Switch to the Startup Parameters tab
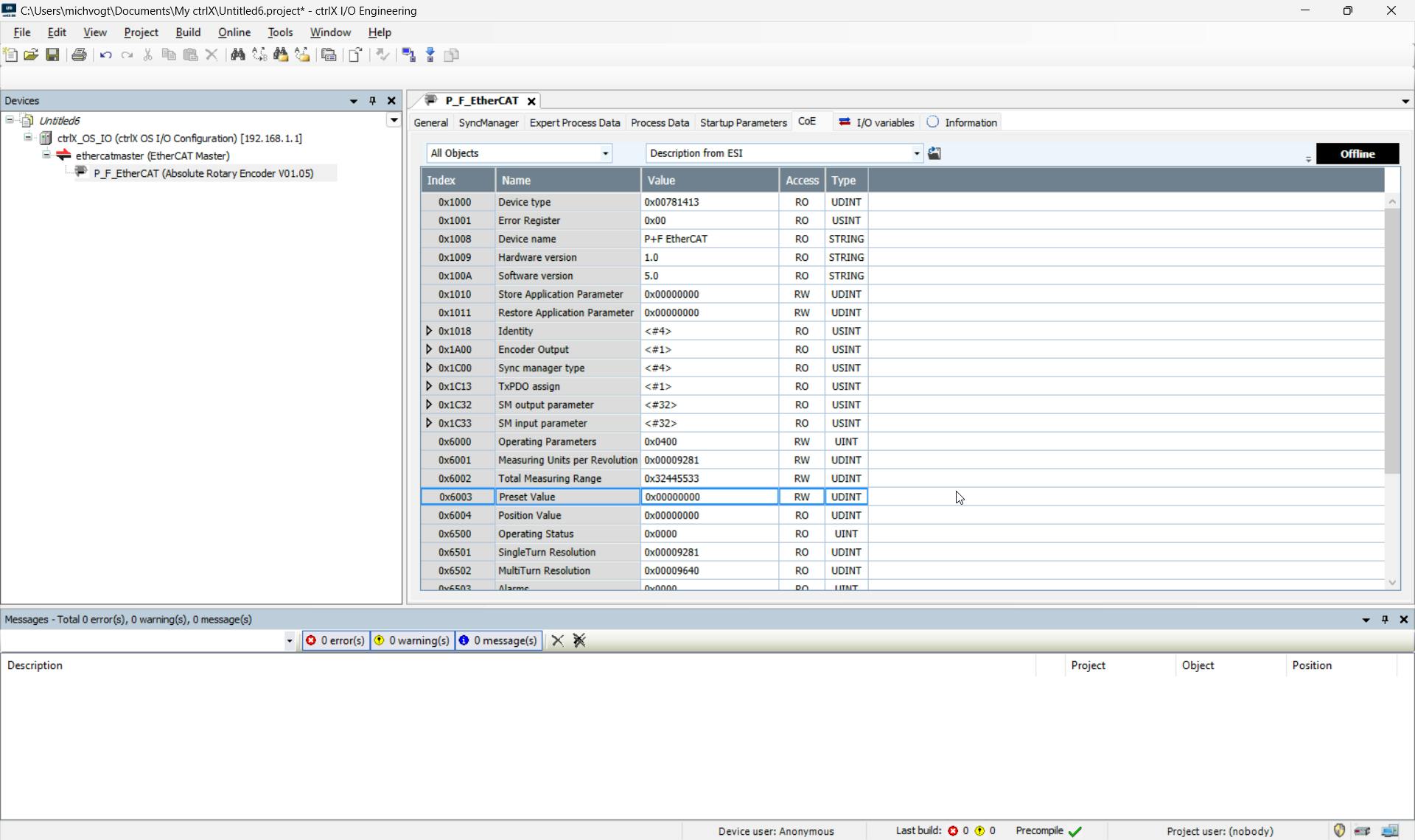Screen dimensions: 1415x840 point(743,122)
